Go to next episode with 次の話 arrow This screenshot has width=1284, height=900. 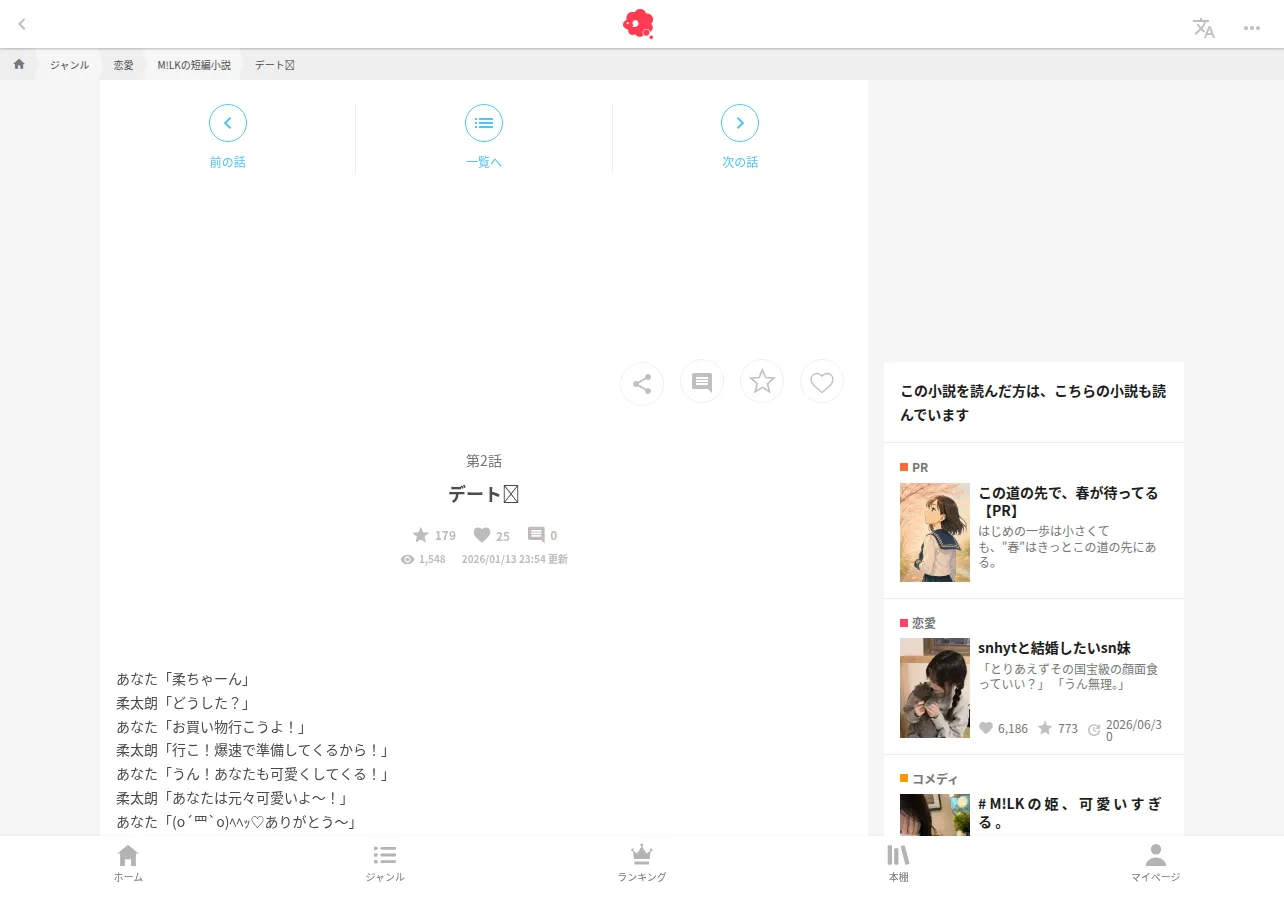click(740, 123)
